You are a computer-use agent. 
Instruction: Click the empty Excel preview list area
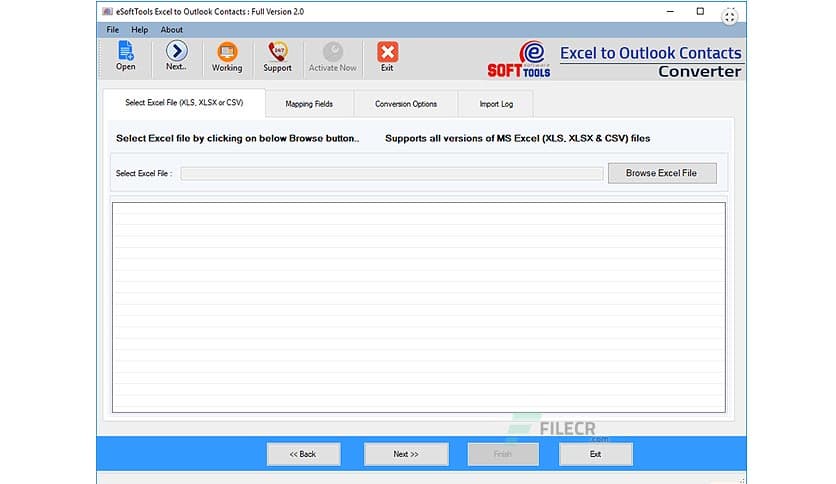pyautogui.click(x=419, y=307)
